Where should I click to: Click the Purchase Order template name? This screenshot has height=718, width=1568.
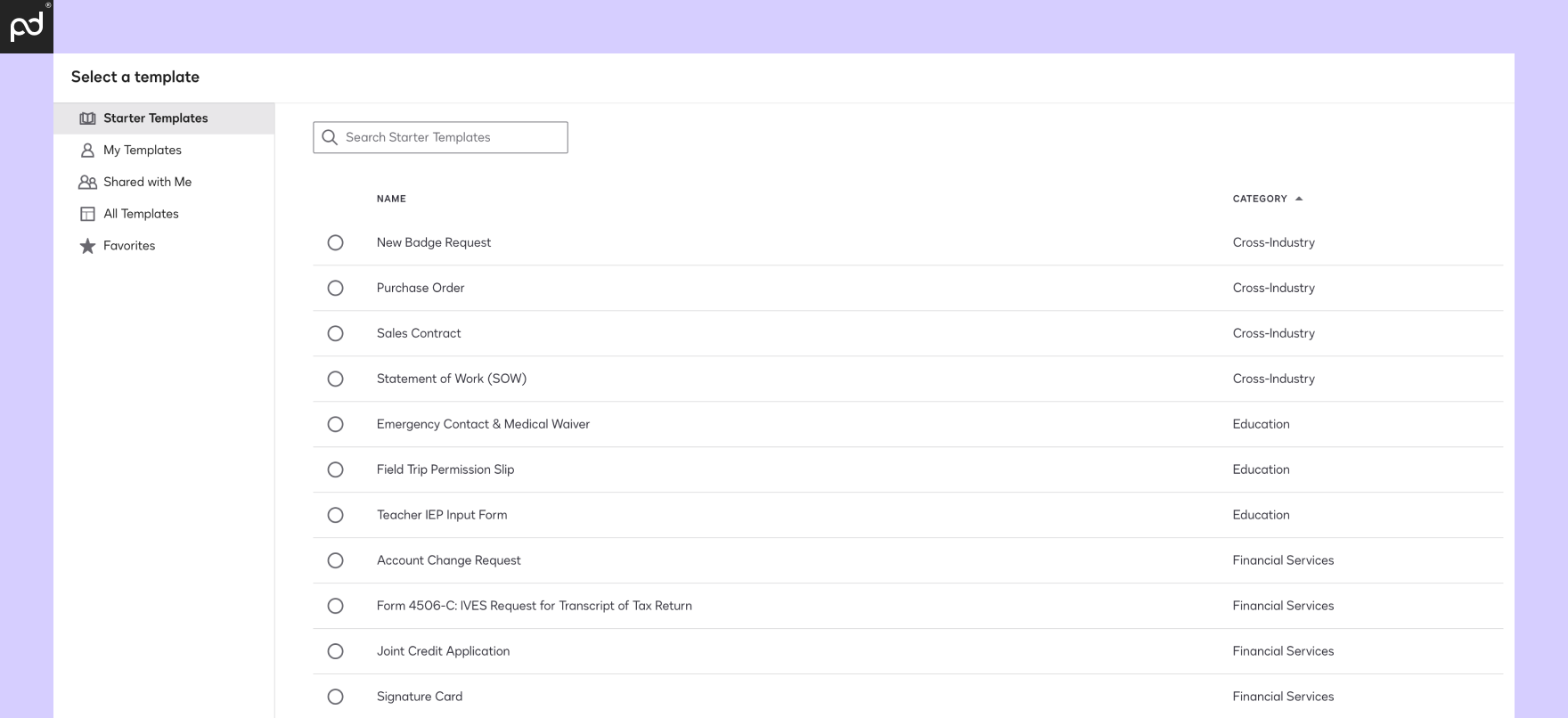(421, 288)
